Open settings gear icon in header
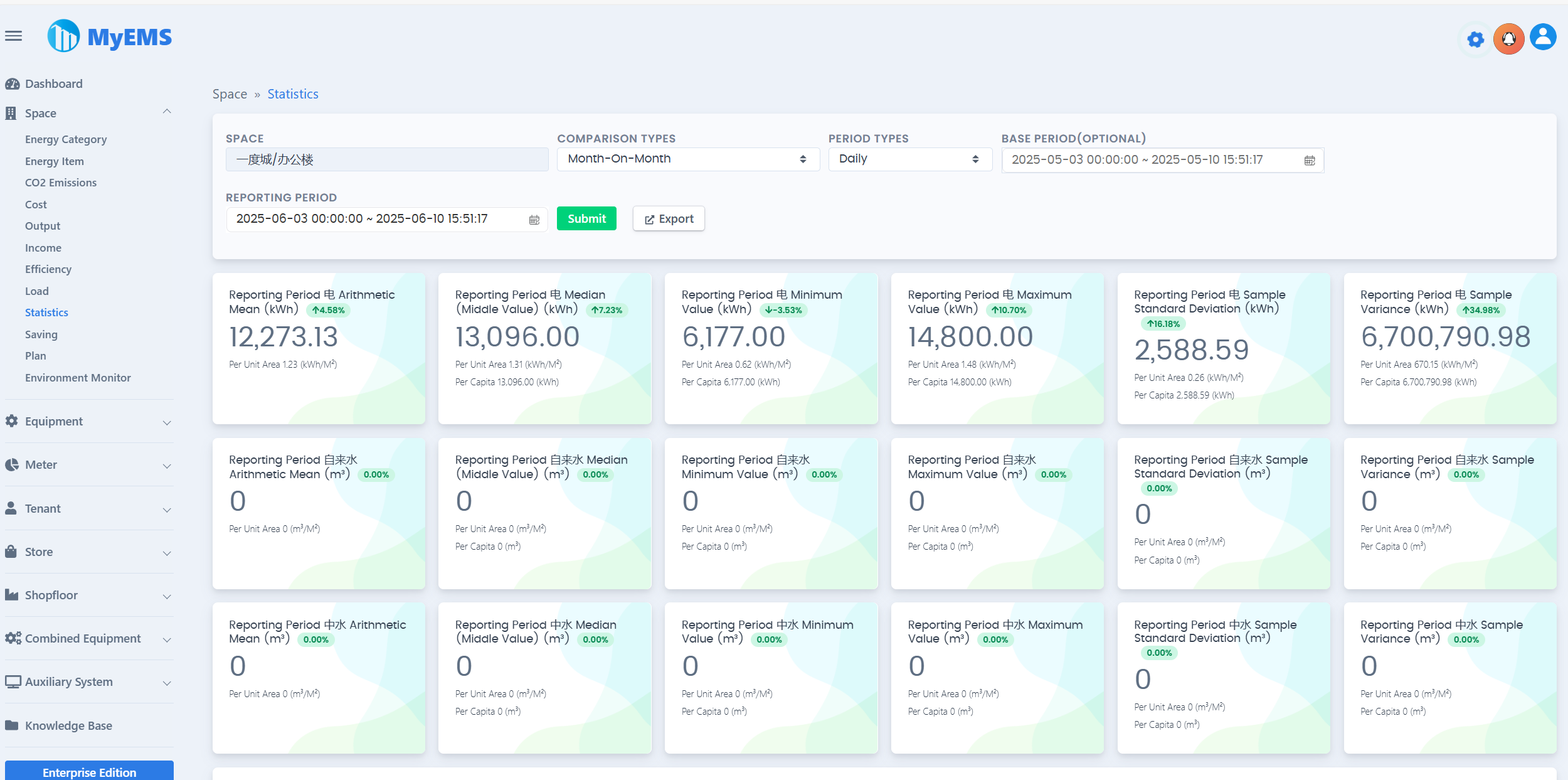Screen dimensions: 1568x780 (x=1475, y=40)
